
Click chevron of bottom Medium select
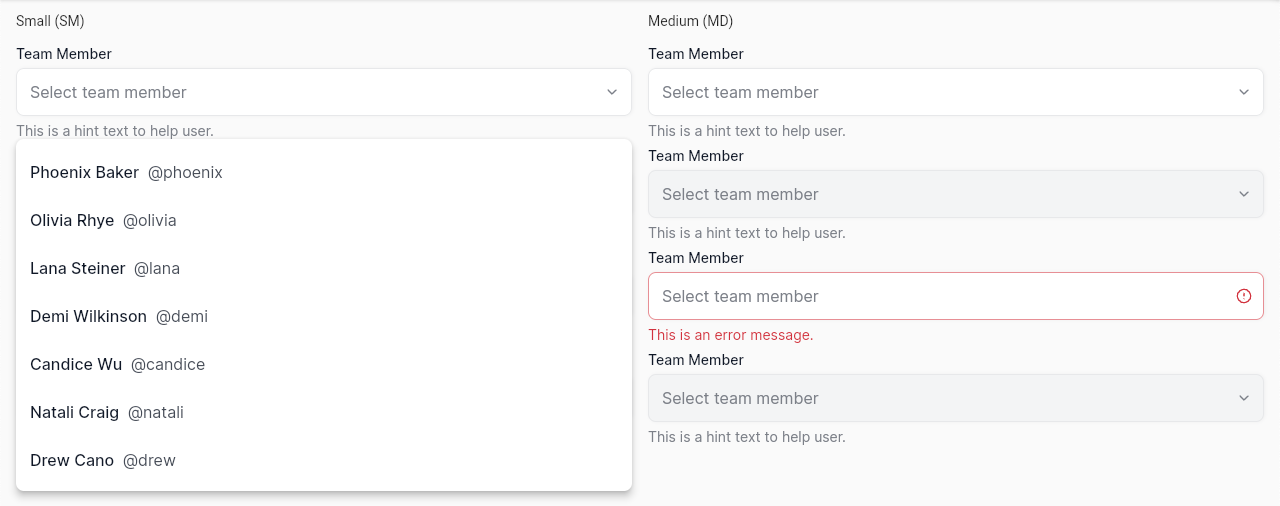pyautogui.click(x=1244, y=398)
